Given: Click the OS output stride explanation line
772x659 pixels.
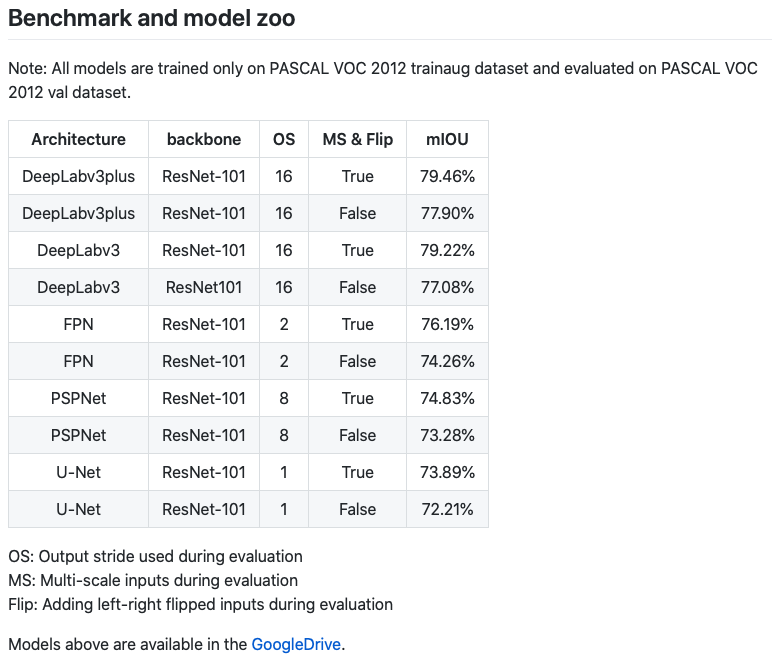Looking at the screenshot, I should click(x=156, y=557).
